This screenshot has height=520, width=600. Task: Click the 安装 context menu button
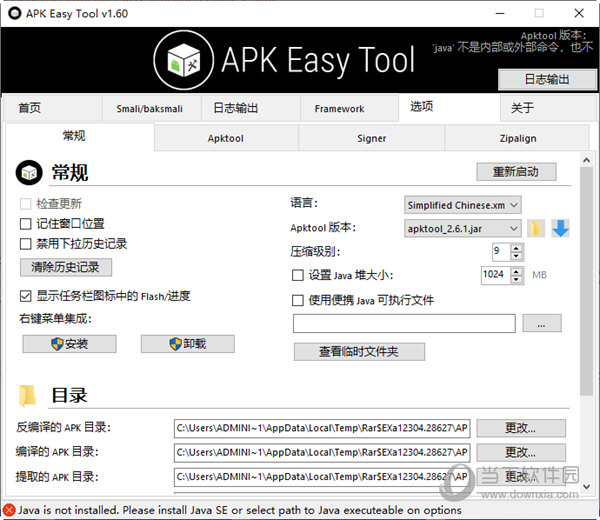tap(69, 344)
